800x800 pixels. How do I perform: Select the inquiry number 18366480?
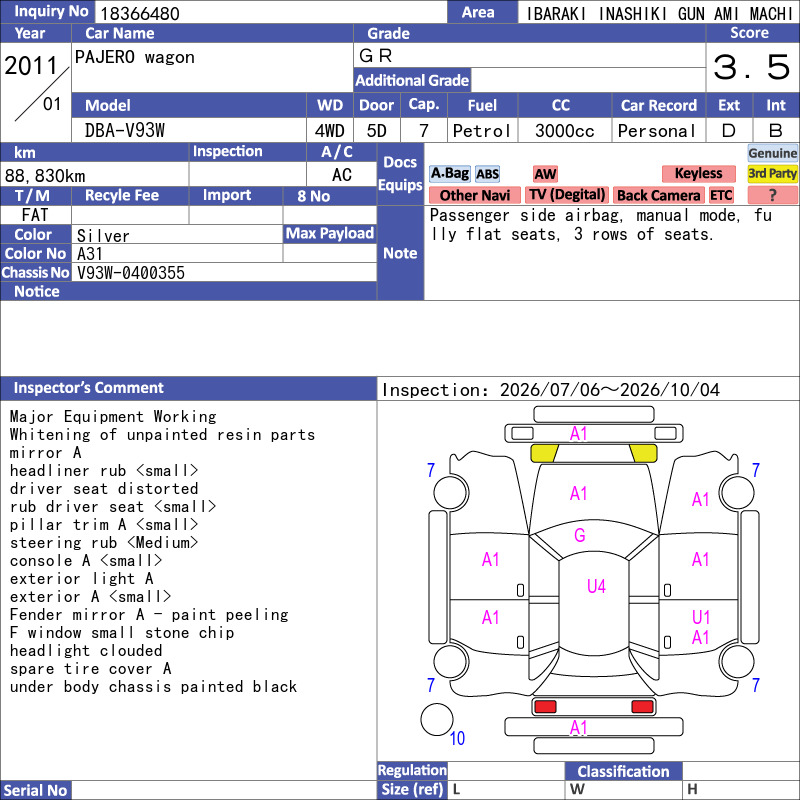click(140, 13)
